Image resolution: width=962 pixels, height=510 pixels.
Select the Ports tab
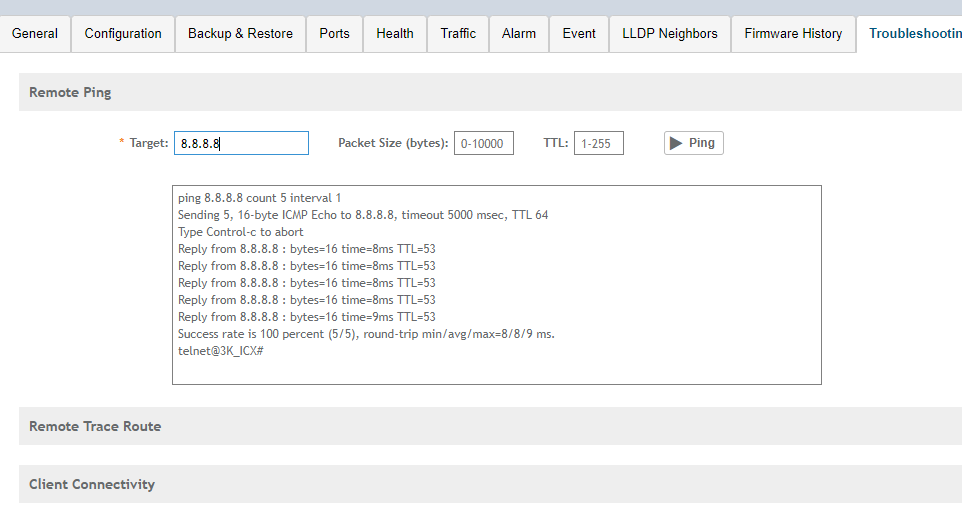tap(334, 34)
